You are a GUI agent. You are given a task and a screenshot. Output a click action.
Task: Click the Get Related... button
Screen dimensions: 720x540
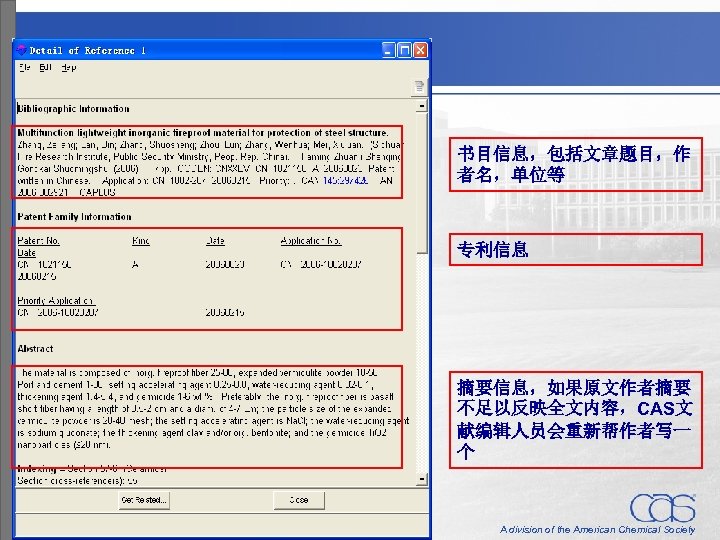(x=144, y=500)
